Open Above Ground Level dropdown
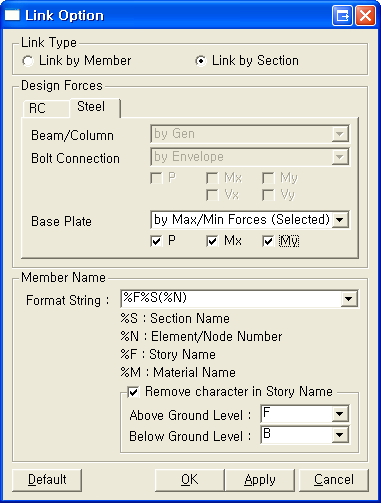 (340, 414)
